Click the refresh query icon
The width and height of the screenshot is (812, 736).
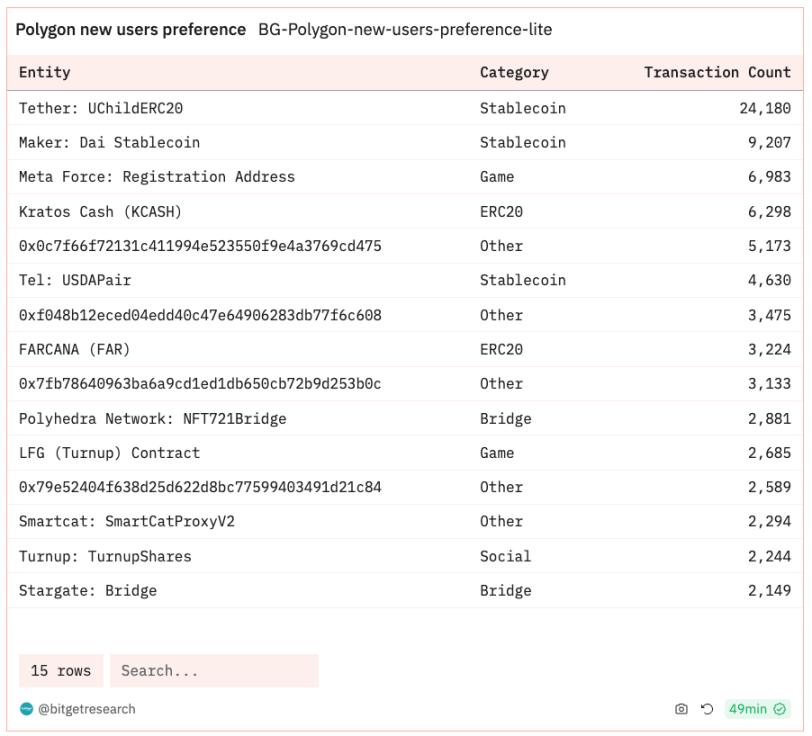pyautogui.click(x=707, y=709)
